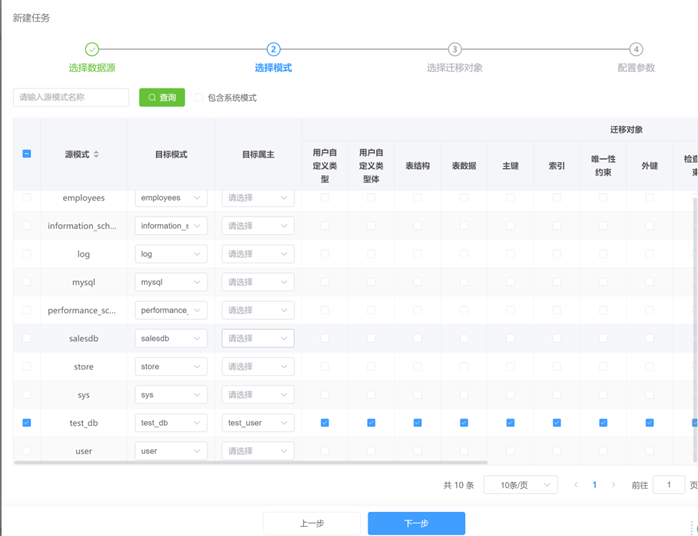698x536 pixels.
Task: Expand the employees target schema dropdown
Action: pos(171,198)
